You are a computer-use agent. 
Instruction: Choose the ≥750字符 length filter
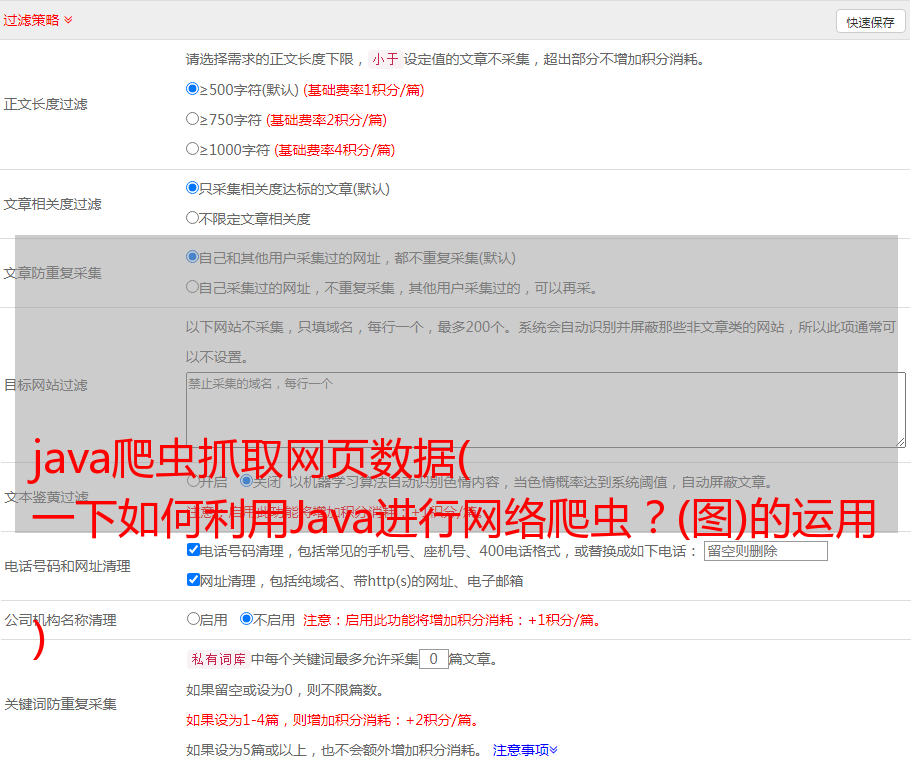pos(193,119)
